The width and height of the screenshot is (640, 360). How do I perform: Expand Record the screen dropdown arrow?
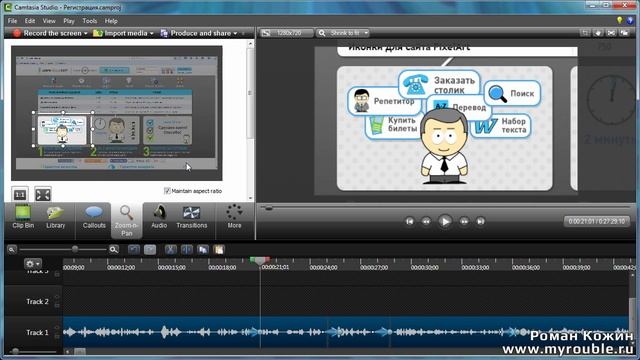pos(86,33)
